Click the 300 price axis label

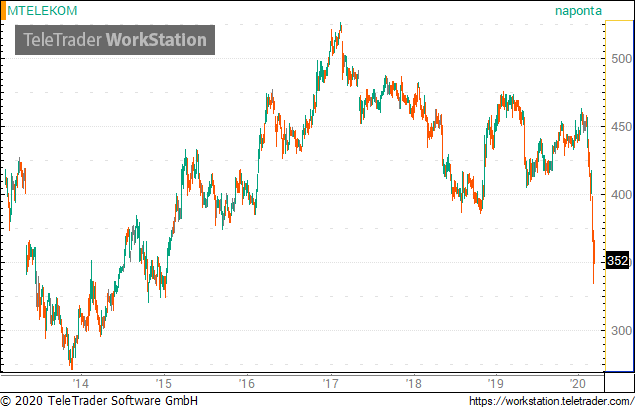tap(621, 331)
